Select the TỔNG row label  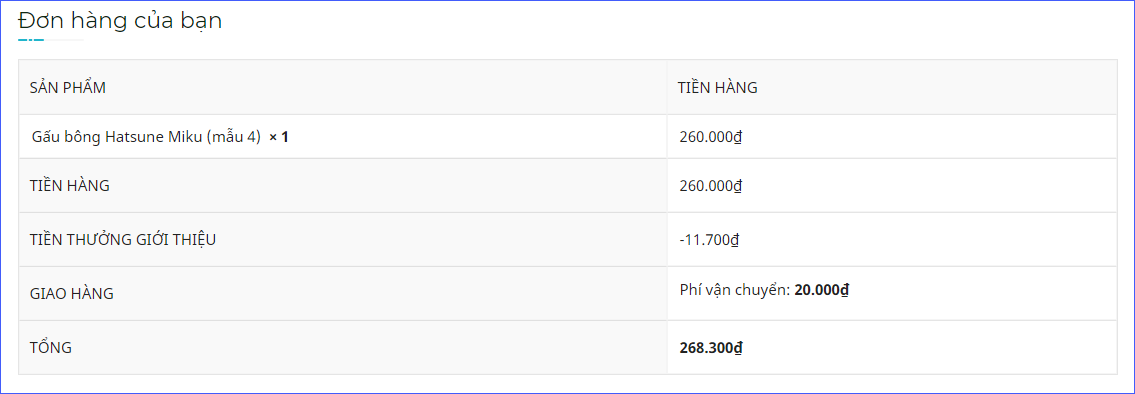(51, 348)
